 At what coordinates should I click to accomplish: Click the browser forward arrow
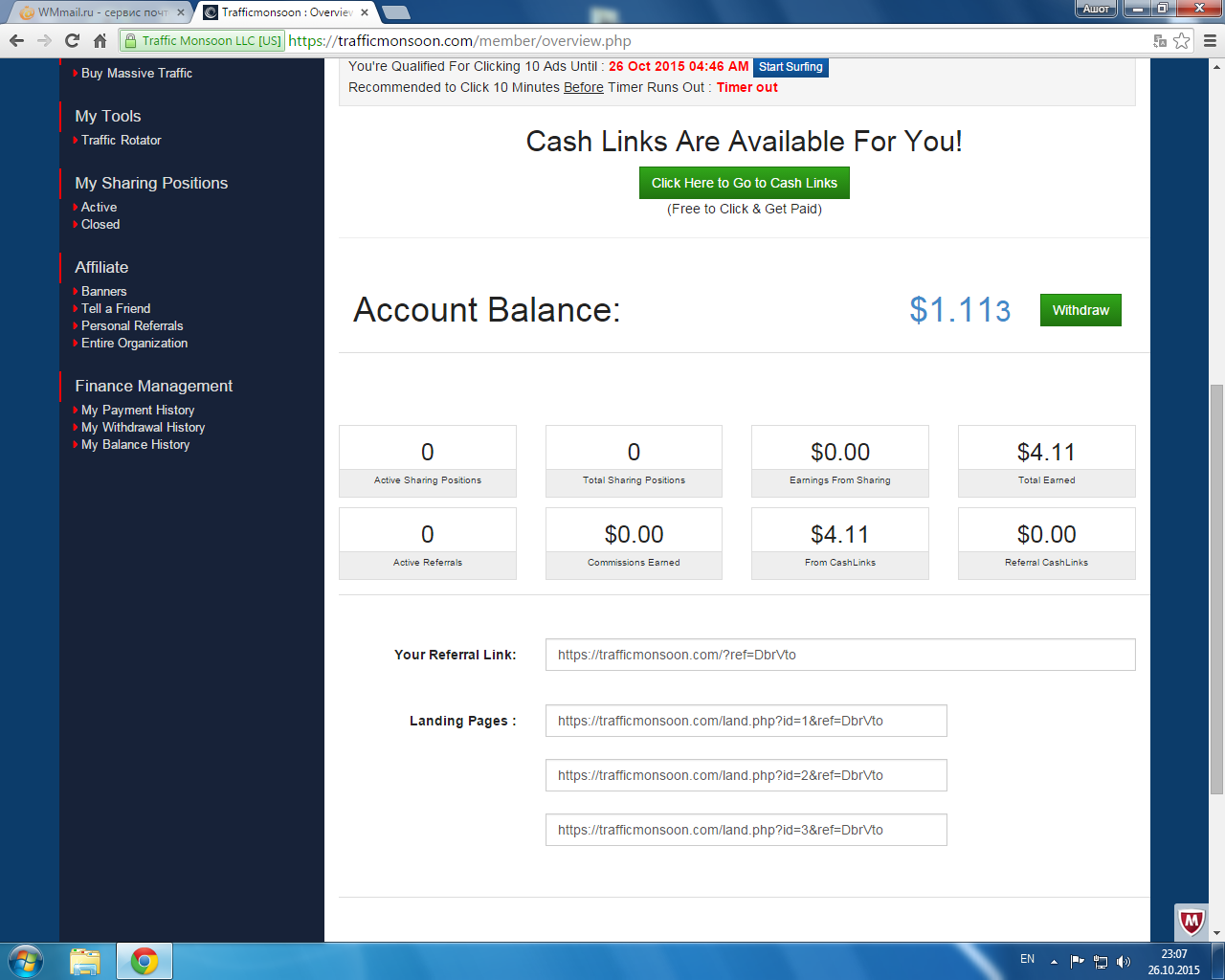click(44, 40)
